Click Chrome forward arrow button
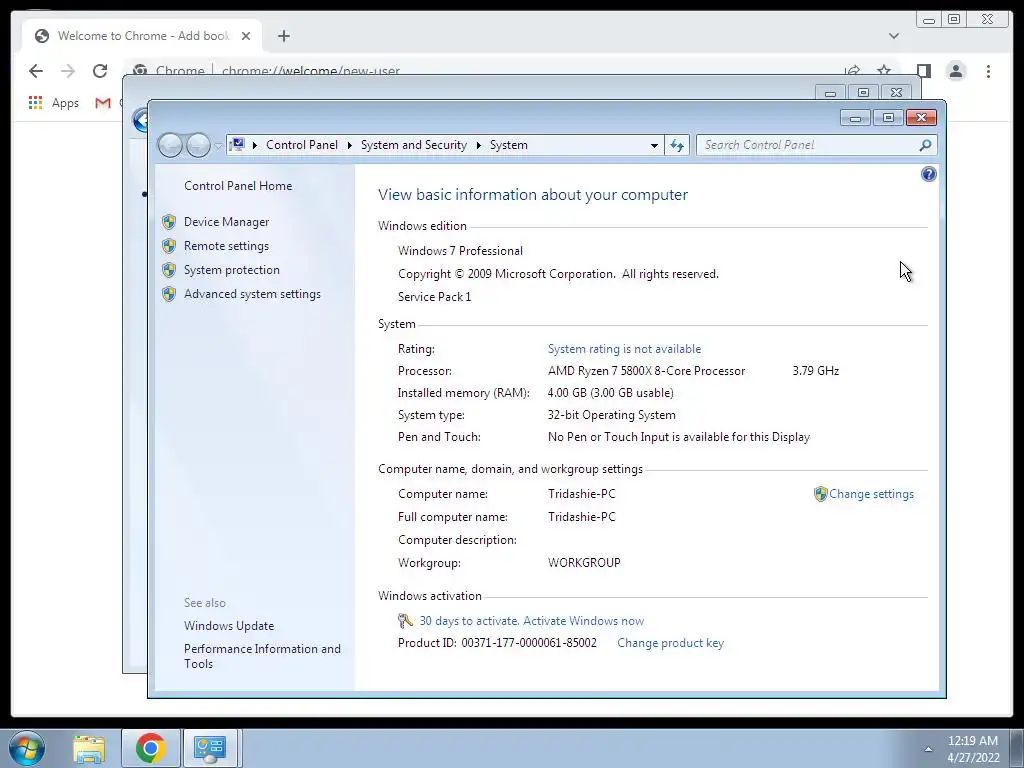 pyautogui.click(x=68, y=71)
